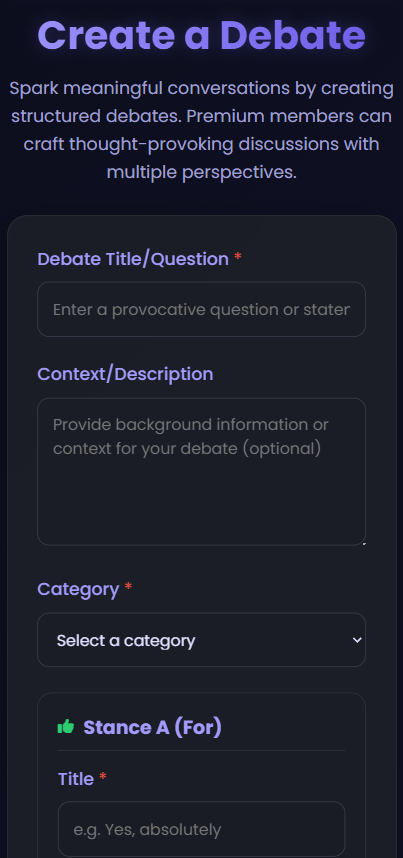Click the green thumbs-up icon beside Stance A
The image size is (403, 858).
coord(66,727)
